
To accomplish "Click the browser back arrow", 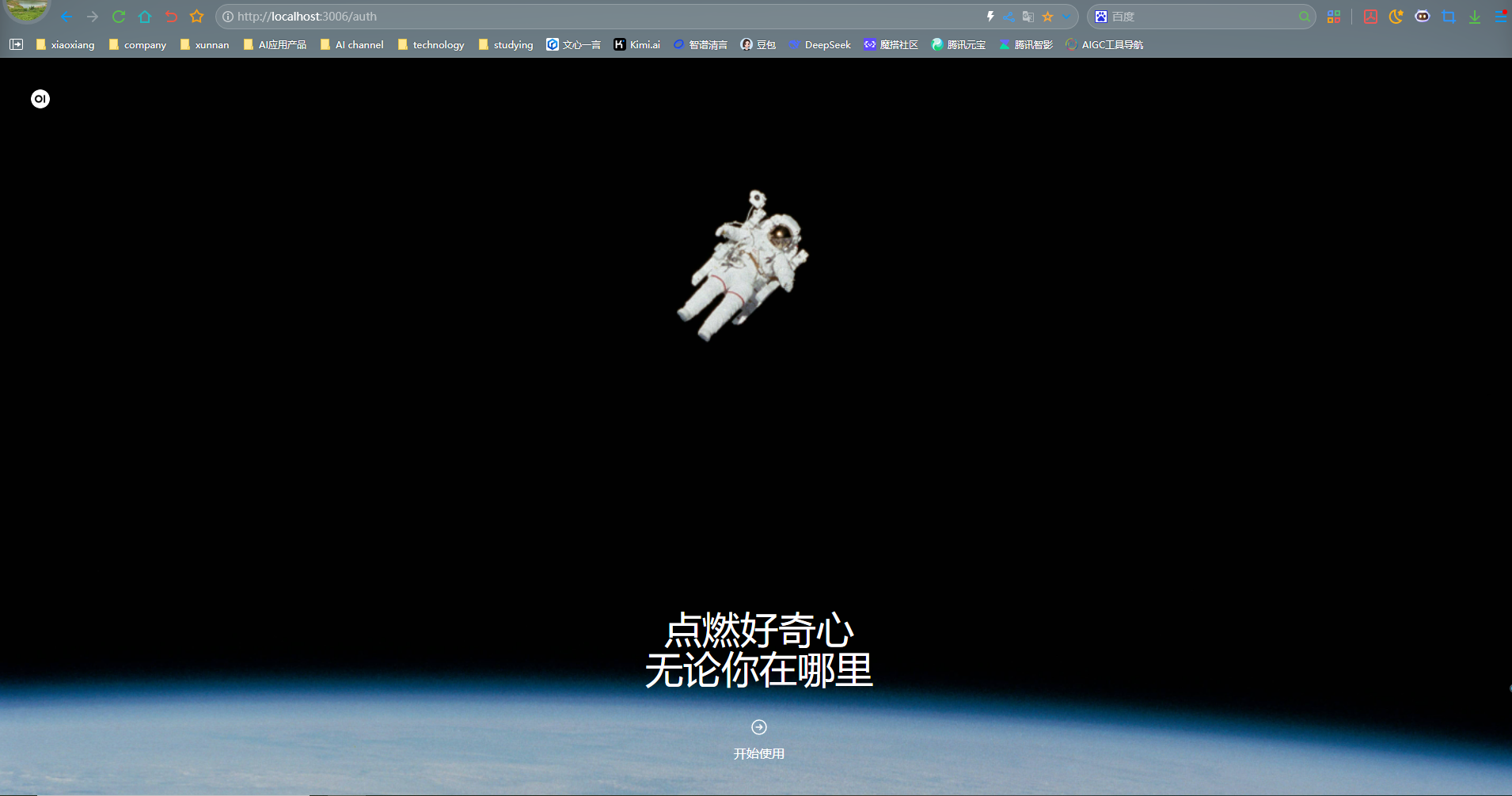I will pyautogui.click(x=66, y=17).
